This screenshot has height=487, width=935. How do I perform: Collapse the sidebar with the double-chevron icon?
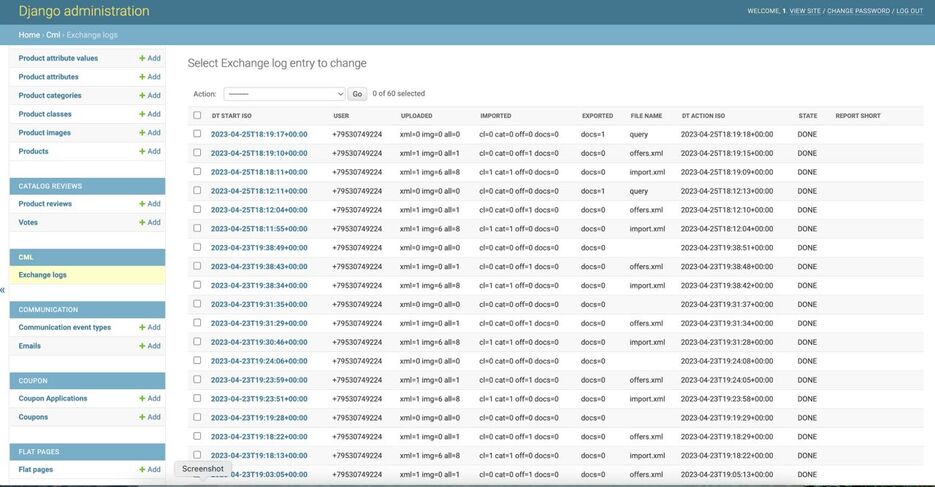tap(3, 290)
